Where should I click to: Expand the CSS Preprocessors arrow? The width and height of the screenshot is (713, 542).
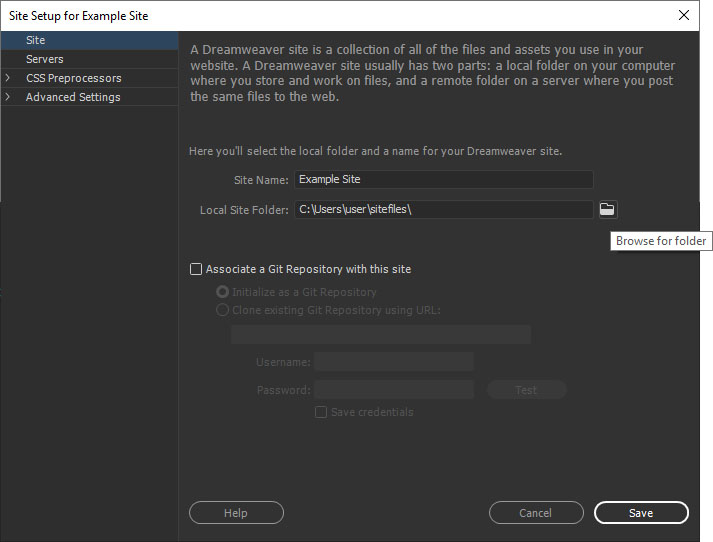[x=8, y=78]
